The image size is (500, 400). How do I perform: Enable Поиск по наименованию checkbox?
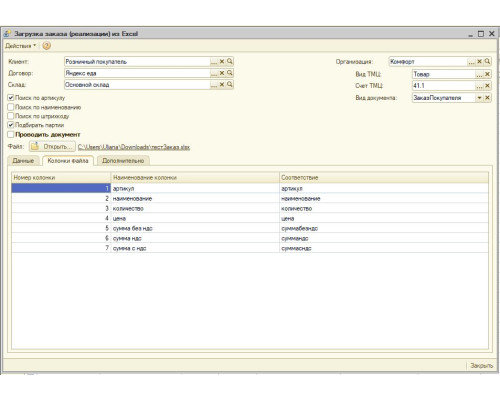point(11,107)
